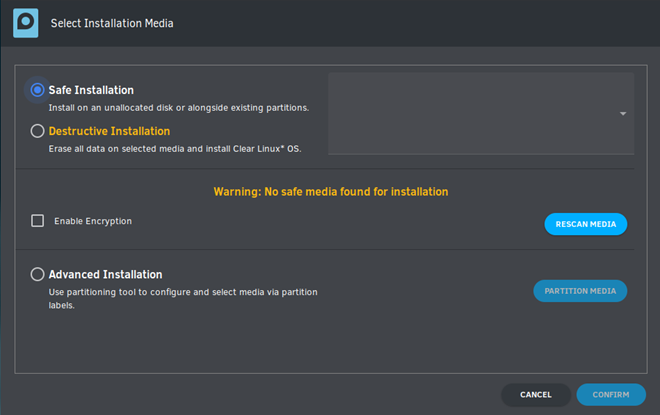Screen dimensions: 660x415
Task: Select the Advanced Installation radio button
Action: [x=37, y=274]
